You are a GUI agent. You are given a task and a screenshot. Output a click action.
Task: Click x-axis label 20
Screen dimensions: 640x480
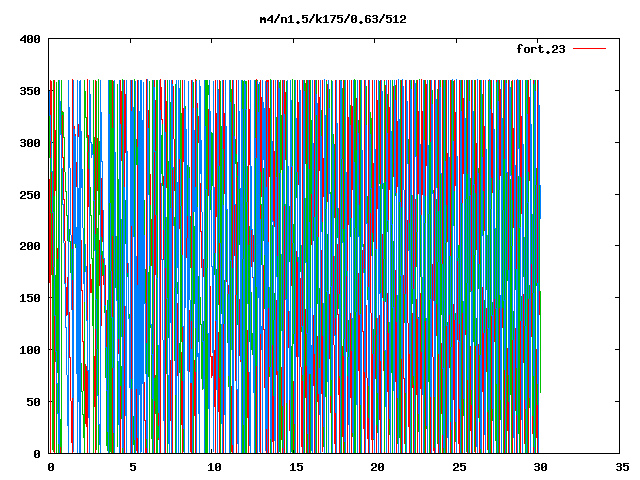pyautogui.click(x=377, y=467)
